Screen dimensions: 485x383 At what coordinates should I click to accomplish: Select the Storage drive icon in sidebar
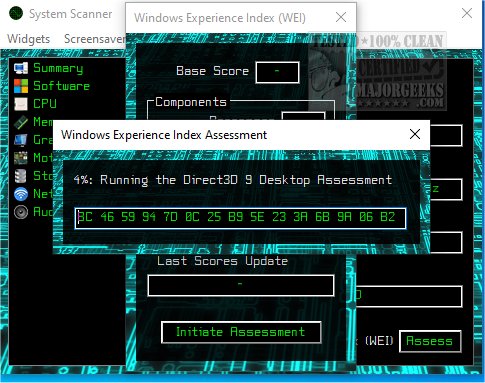click(x=21, y=176)
